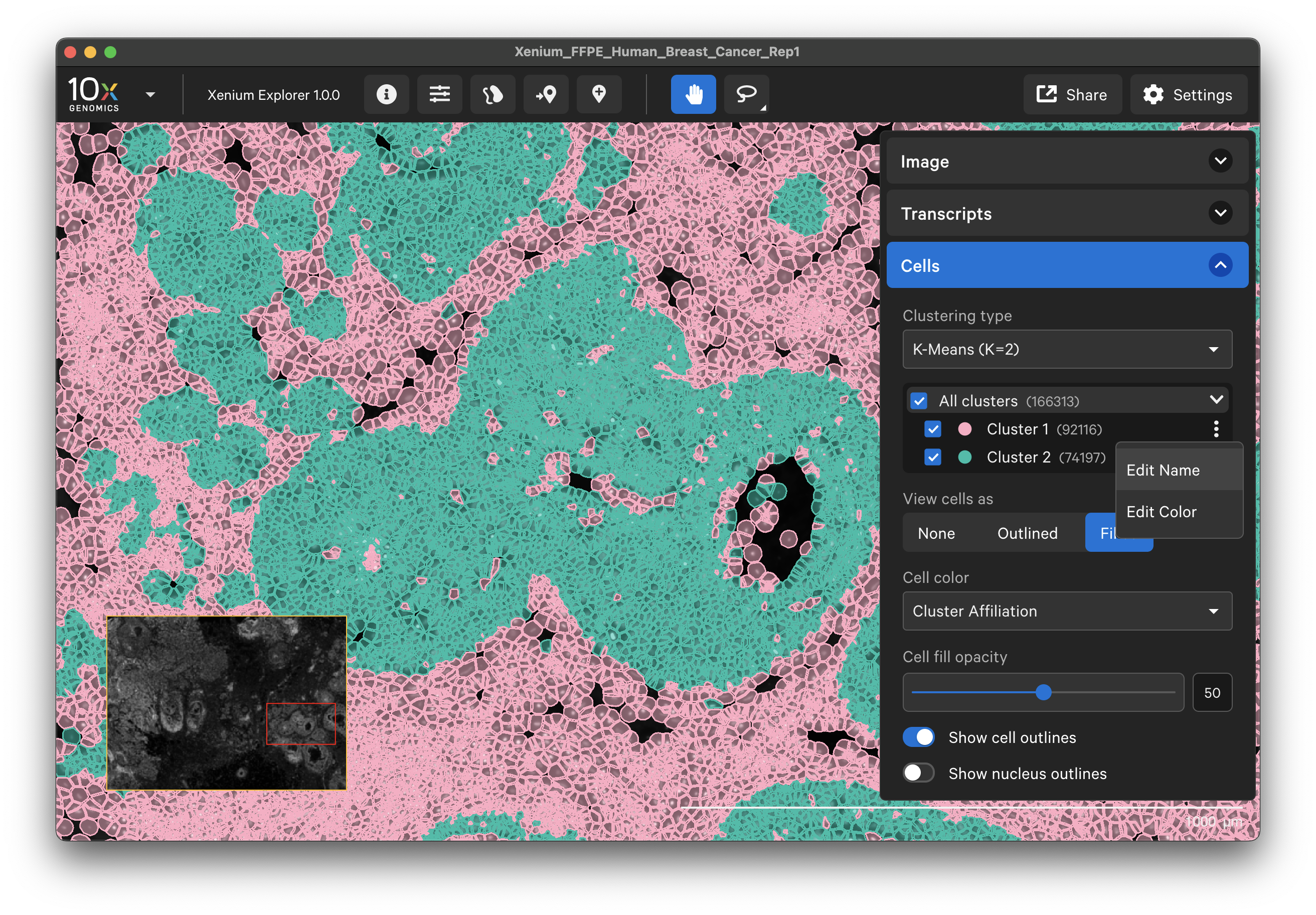Click the Cell fill opacity slider handle
This screenshot has width=1316, height=915.
point(1044,693)
